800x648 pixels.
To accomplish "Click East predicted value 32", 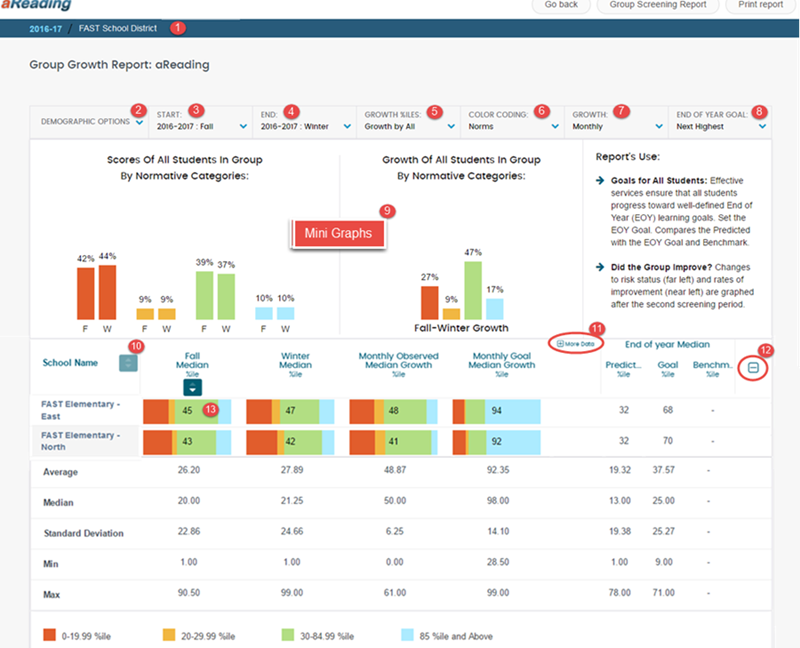I will [623, 410].
